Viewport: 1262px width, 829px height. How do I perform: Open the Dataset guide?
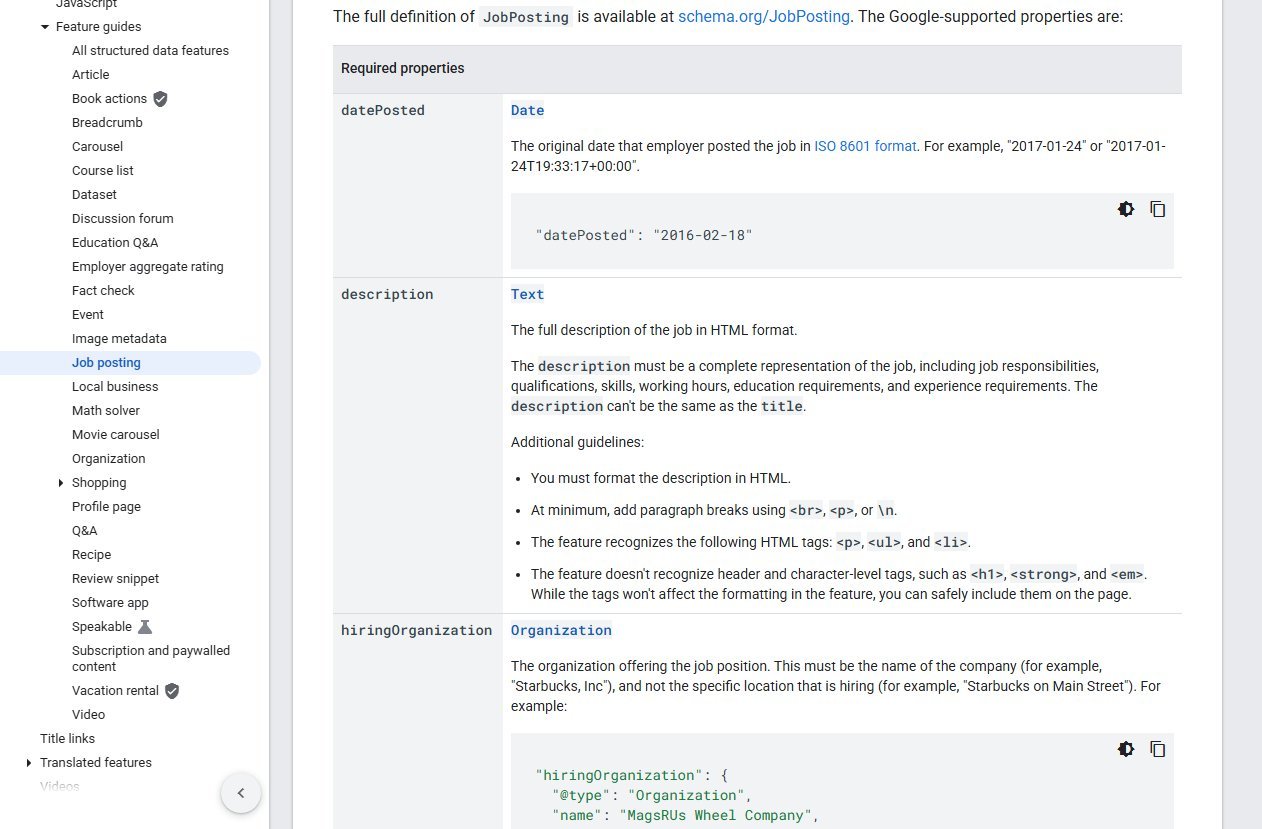pyautogui.click(x=94, y=195)
